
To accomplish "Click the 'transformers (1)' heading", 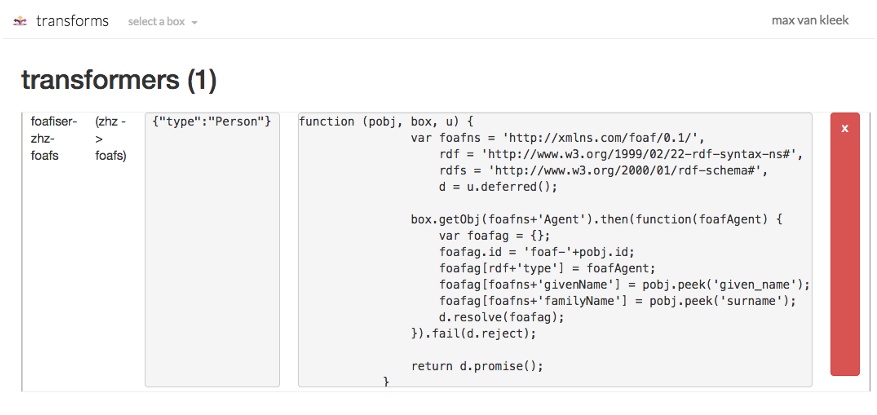I will 118,79.
